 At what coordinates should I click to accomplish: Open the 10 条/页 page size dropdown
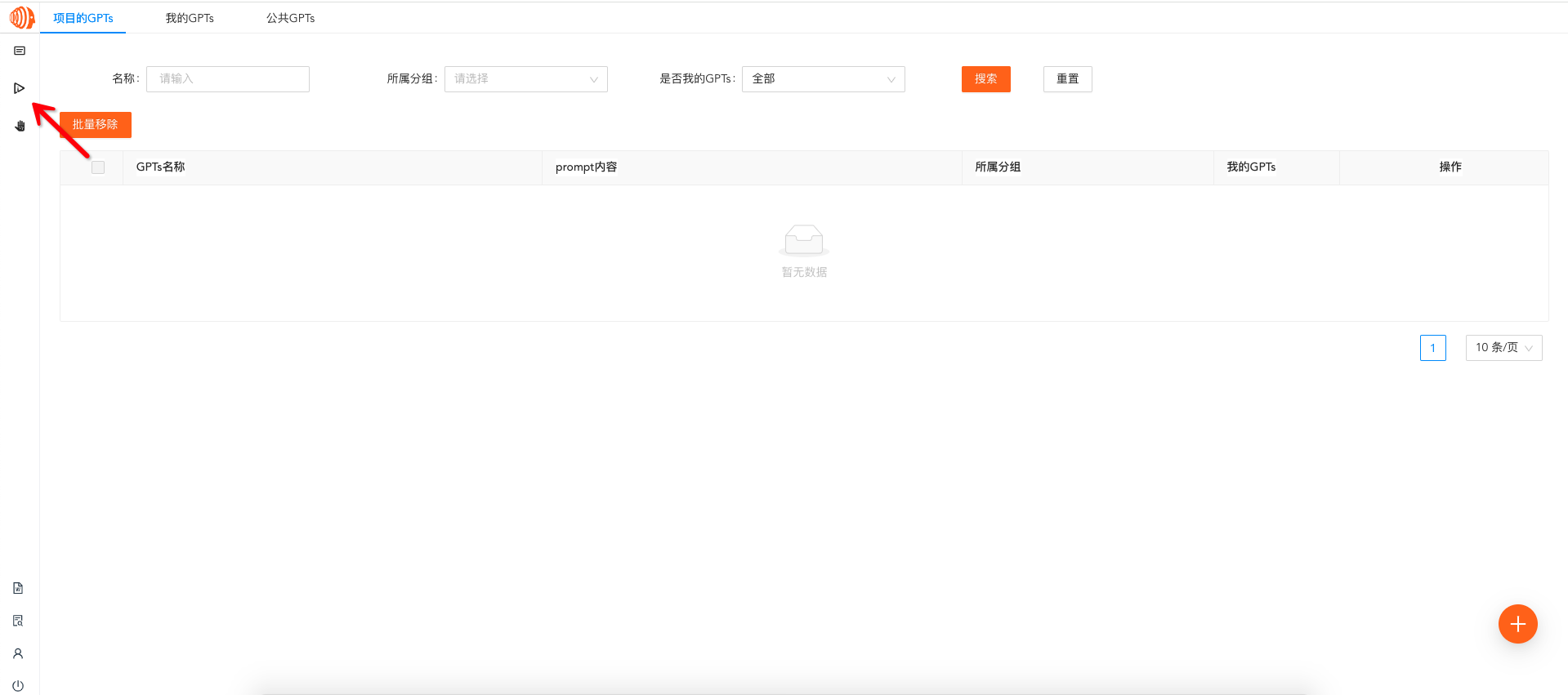tap(1504, 348)
